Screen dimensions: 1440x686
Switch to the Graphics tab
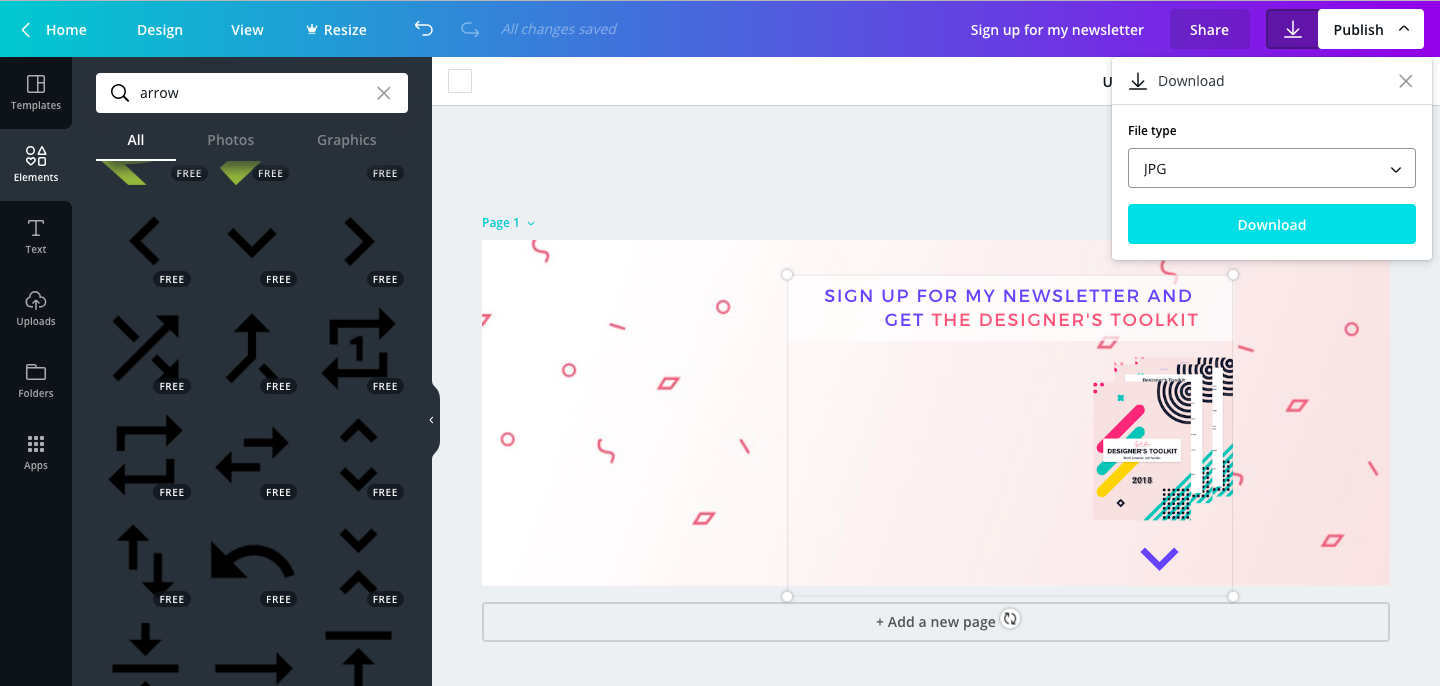347,140
